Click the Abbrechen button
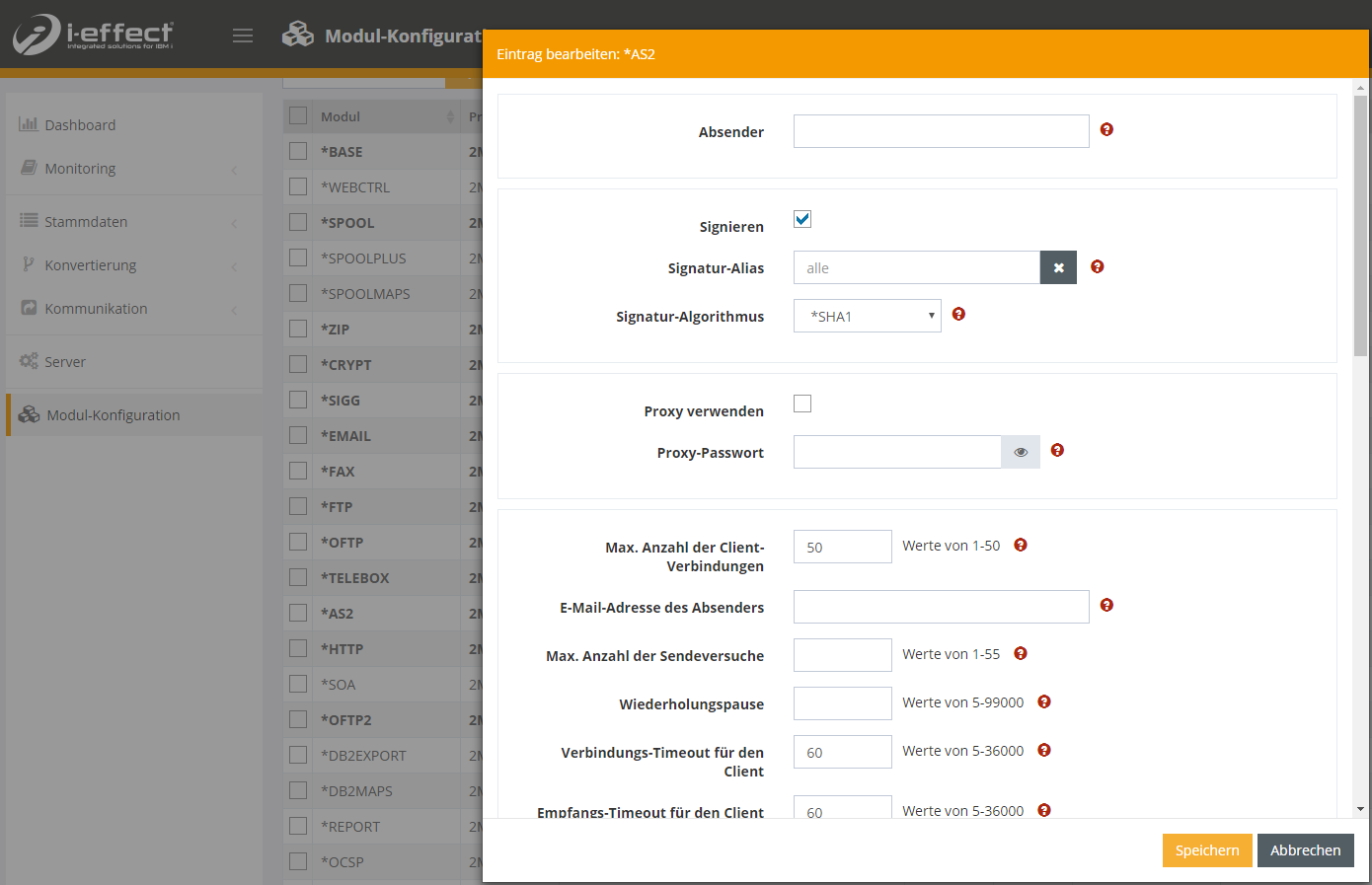Viewport: 1372px width, 885px height. pyautogui.click(x=1305, y=850)
